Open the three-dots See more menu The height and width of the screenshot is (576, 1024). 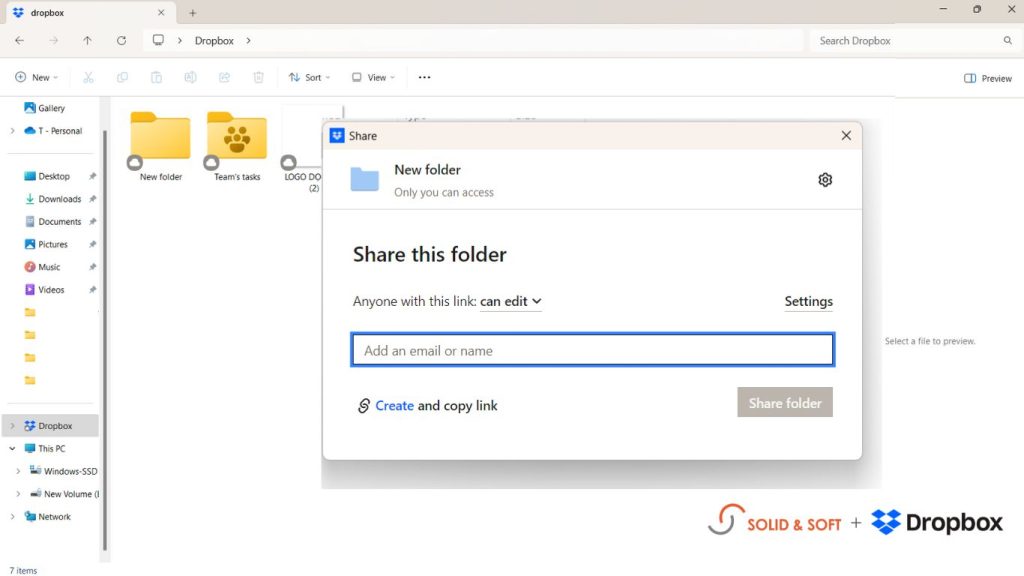(424, 77)
